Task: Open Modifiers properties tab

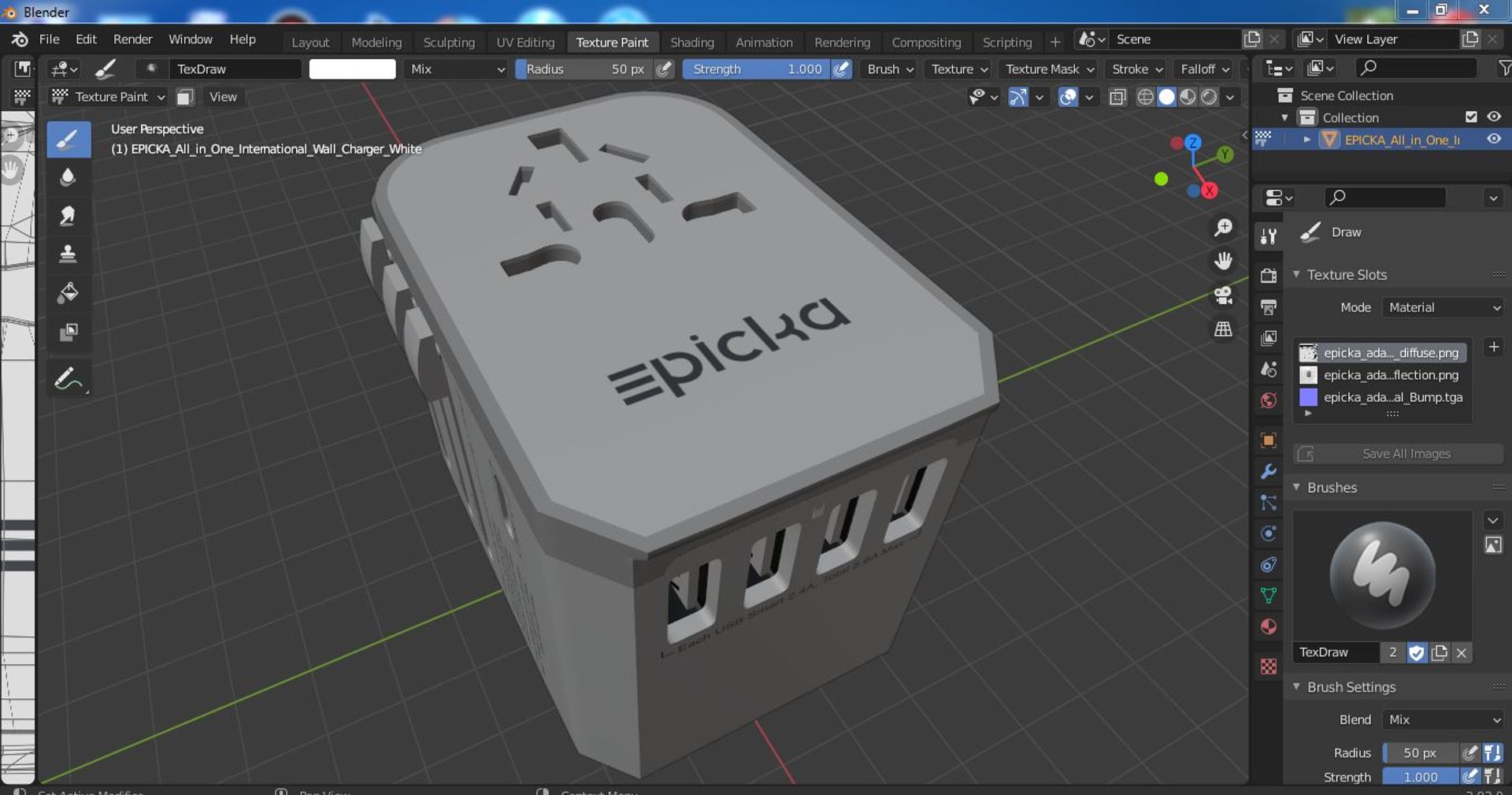Action: [x=1268, y=471]
